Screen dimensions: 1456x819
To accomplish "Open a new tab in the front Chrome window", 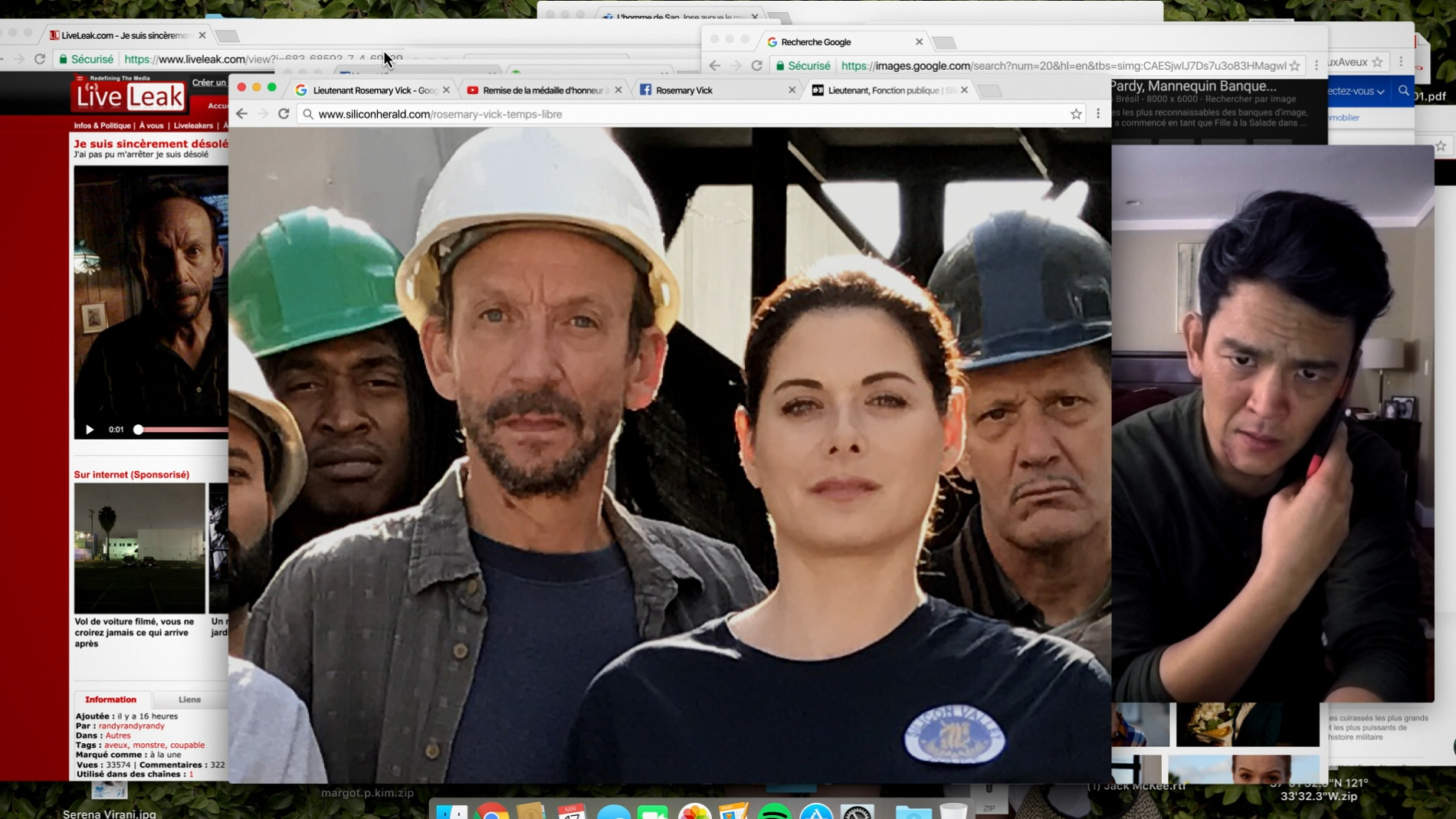I will coord(990,91).
